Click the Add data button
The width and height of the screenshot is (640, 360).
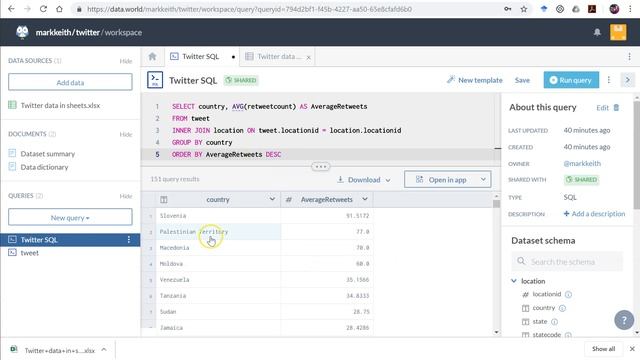pyautogui.click(x=70, y=82)
